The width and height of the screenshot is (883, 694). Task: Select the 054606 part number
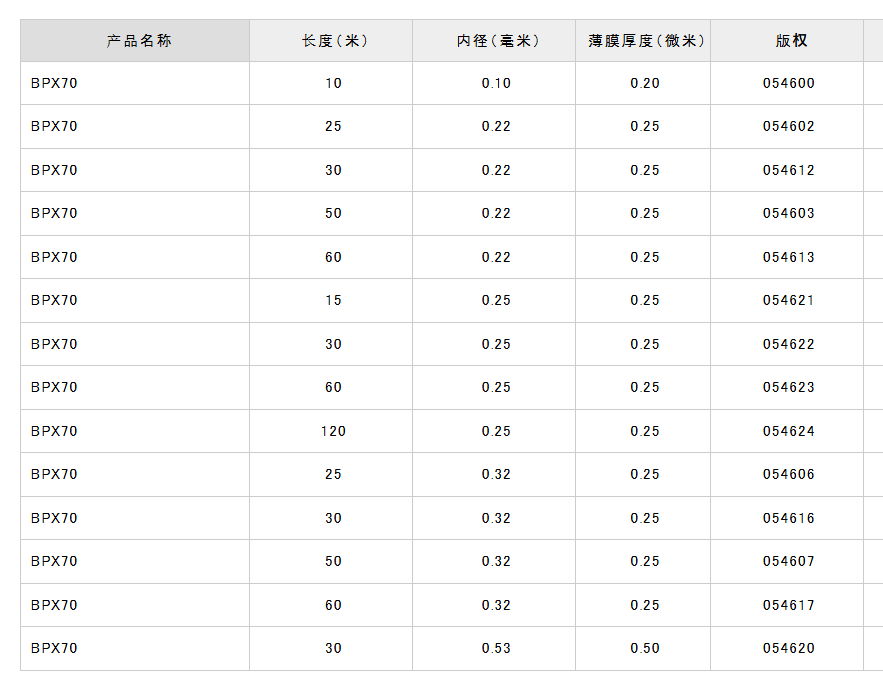(x=789, y=474)
